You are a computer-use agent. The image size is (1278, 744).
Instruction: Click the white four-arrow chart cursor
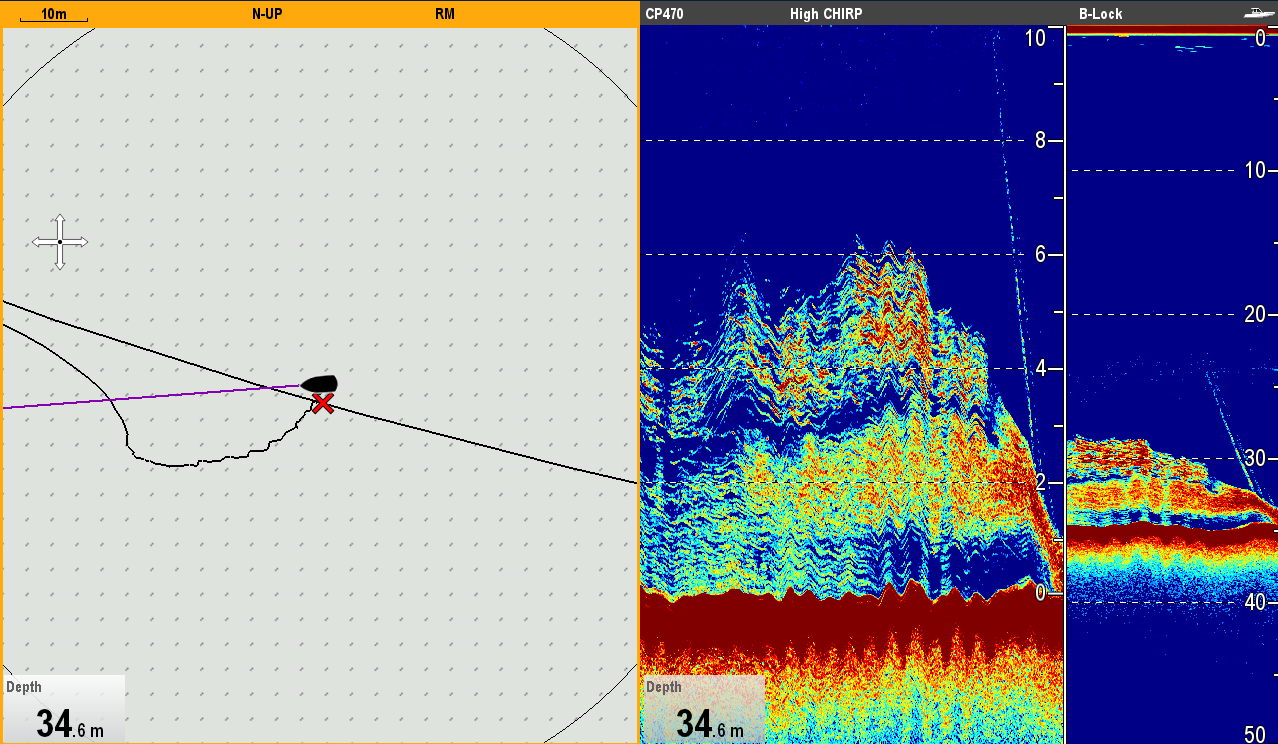point(60,242)
